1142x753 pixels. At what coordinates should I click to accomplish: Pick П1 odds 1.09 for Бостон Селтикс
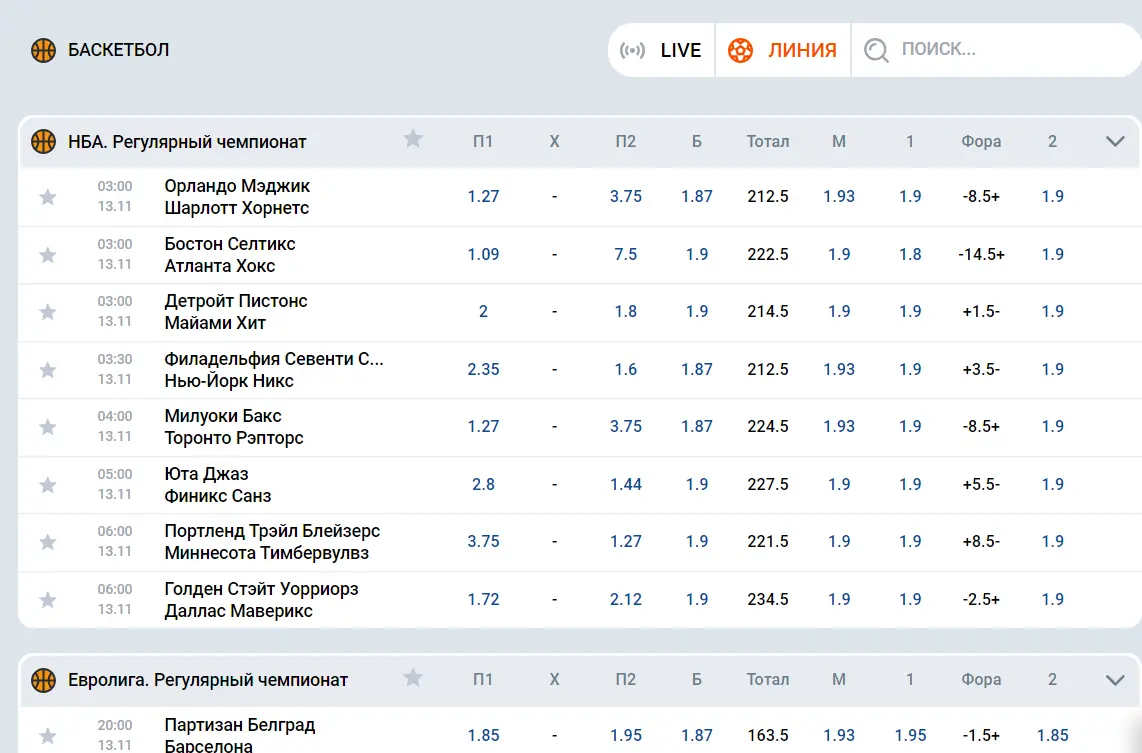(x=484, y=254)
